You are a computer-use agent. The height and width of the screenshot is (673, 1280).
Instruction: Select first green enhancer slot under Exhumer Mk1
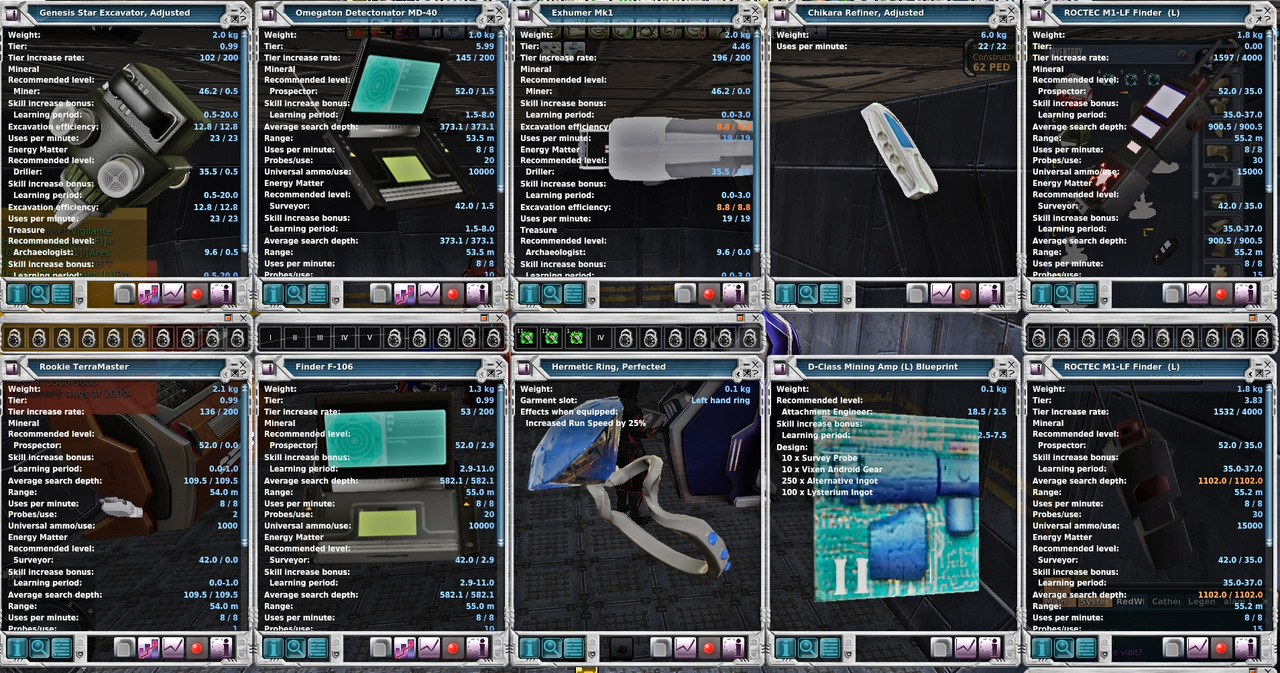(x=527, y=338)
